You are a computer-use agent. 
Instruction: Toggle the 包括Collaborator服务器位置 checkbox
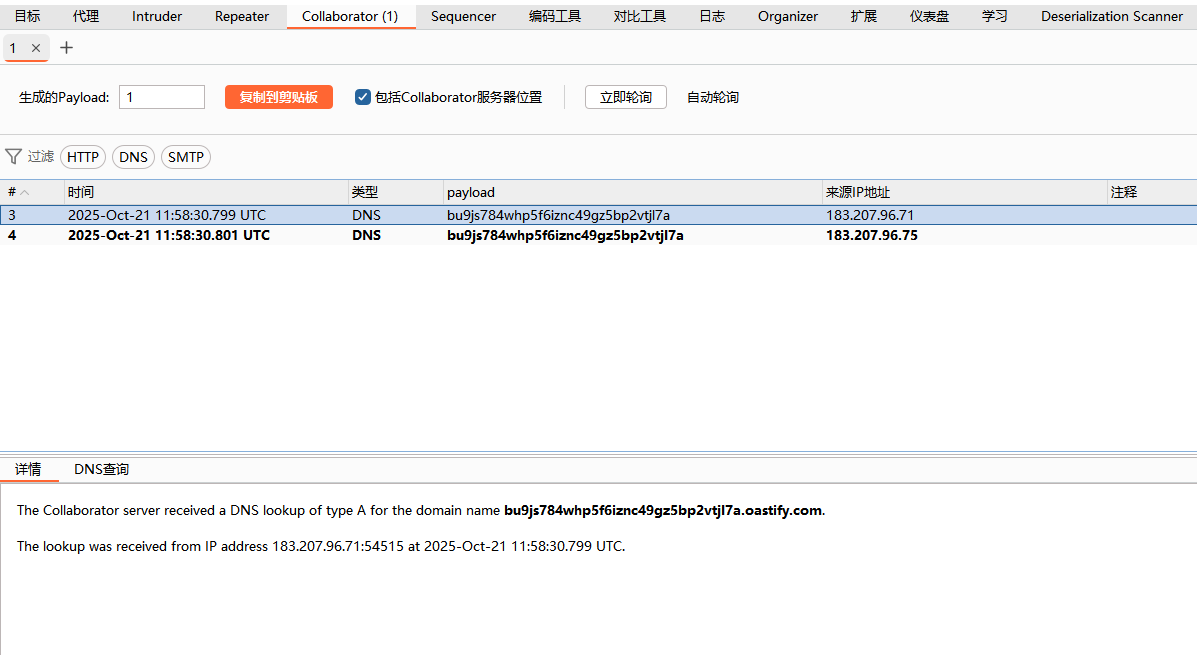click(363, 97)
